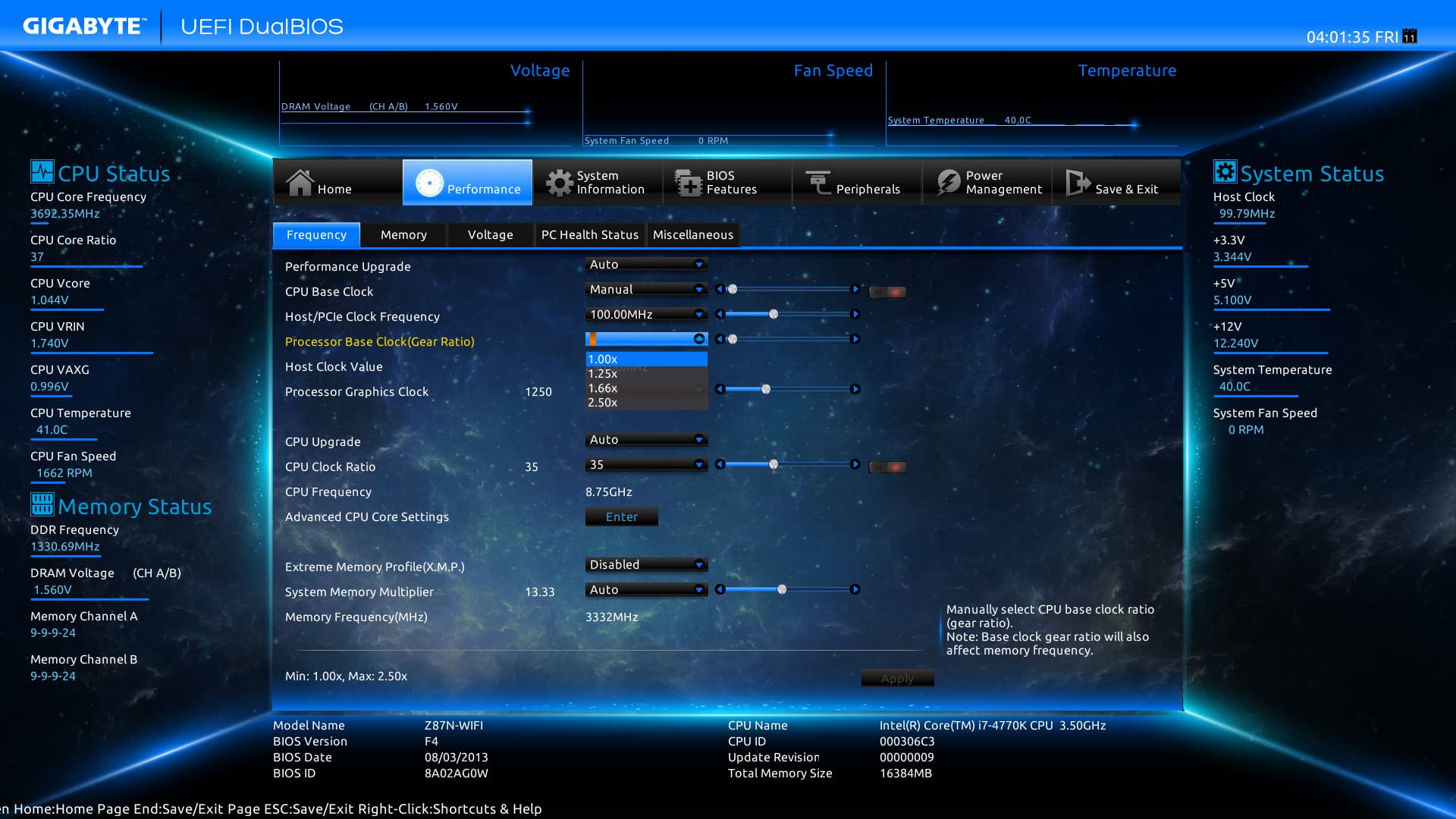
Task: Click the Apply button
Action: pos(897,679)
